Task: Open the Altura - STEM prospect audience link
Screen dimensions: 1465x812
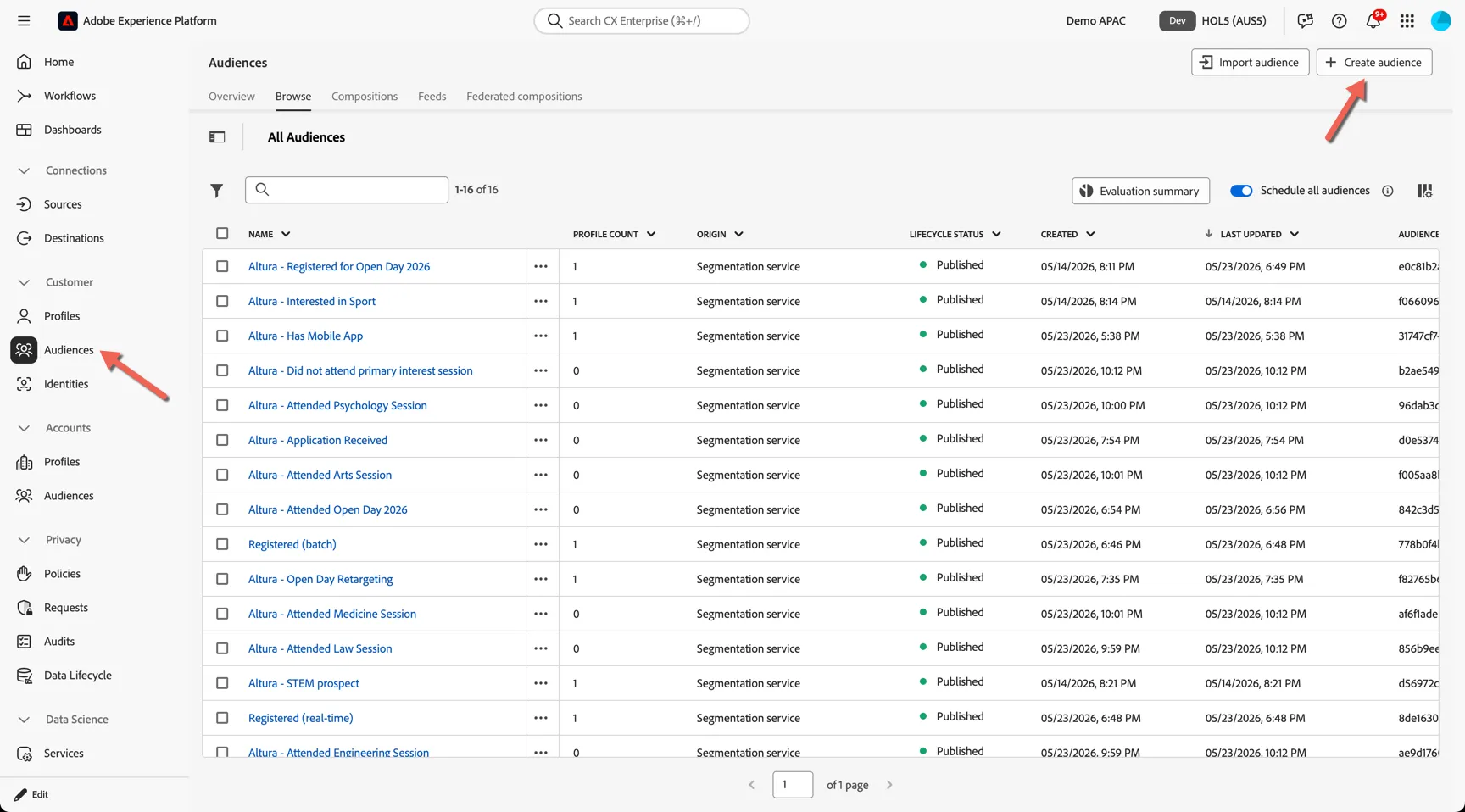Action: (304, 683)
